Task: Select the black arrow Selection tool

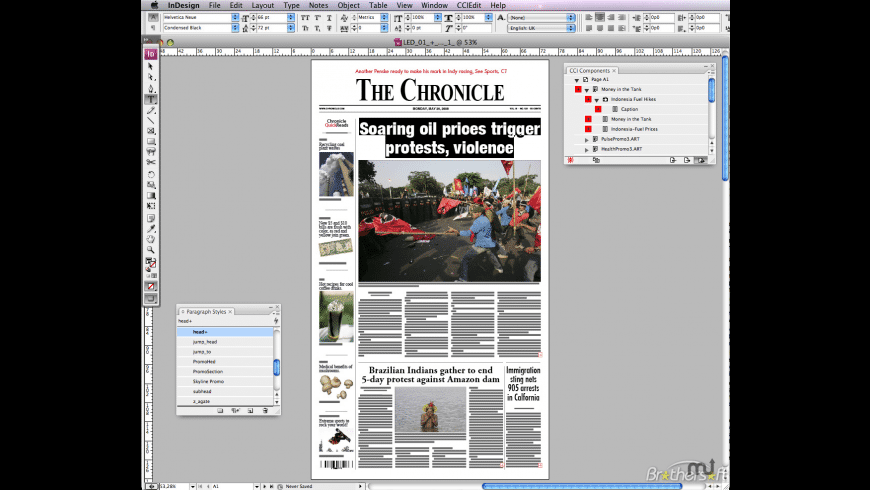Action: click(151, 66)
